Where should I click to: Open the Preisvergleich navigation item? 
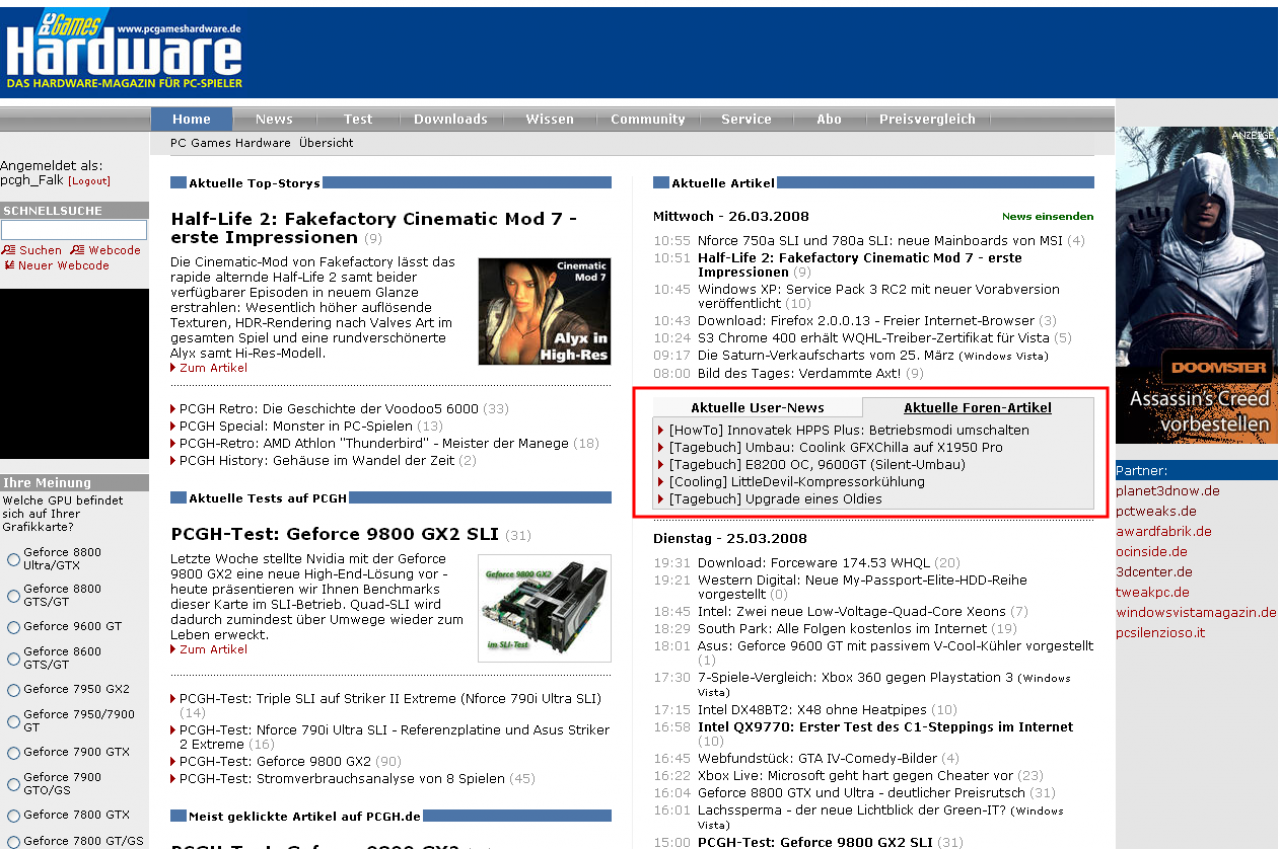pos(927,119)
